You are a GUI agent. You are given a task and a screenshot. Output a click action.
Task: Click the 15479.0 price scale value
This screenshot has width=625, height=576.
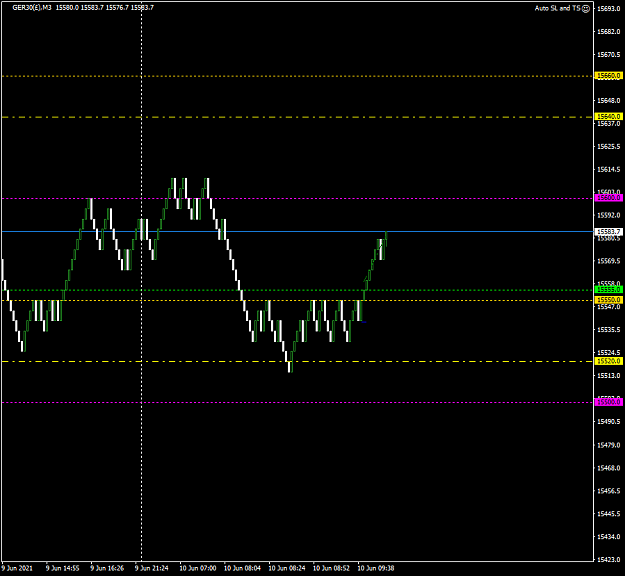[x=609, y=445]
